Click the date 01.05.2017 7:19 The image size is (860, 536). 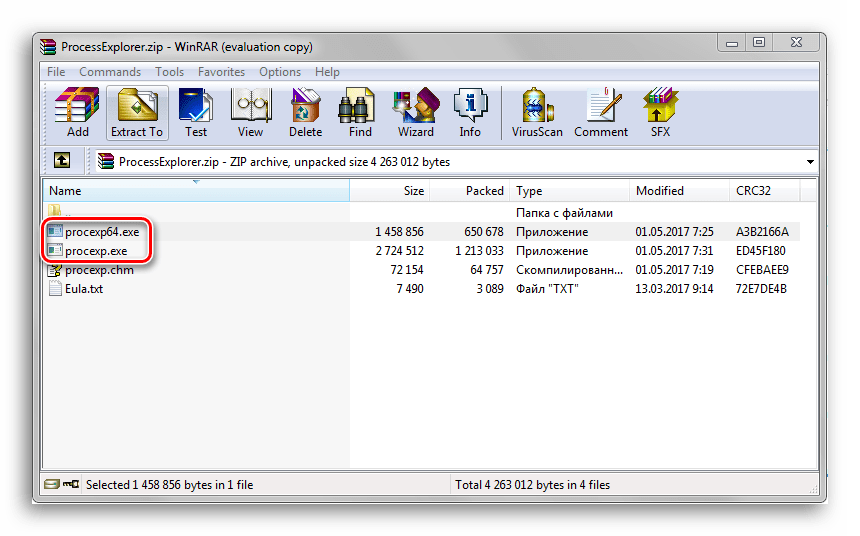click(674, 270)
